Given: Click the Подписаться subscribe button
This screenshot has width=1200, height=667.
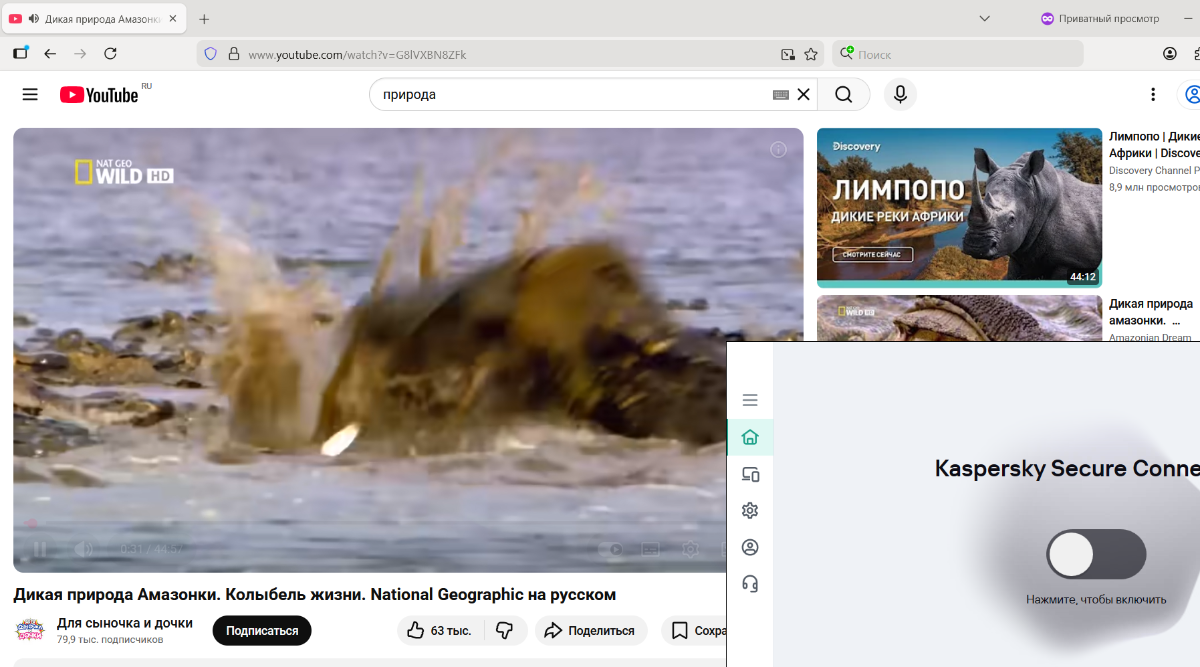Looking at the screenshot, I should pos(262,631).
